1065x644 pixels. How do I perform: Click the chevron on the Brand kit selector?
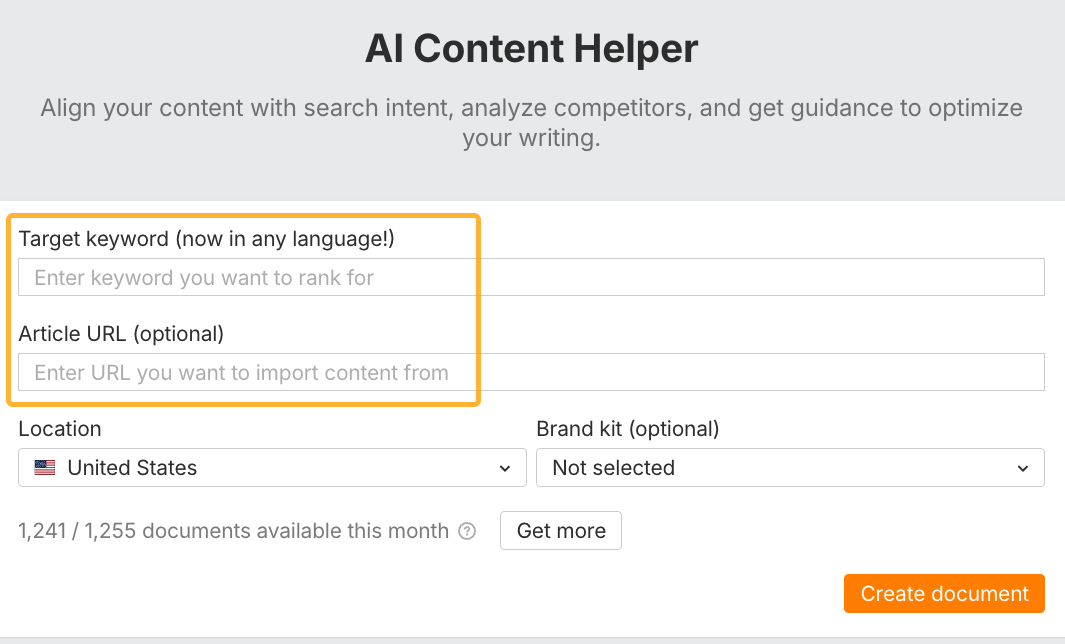coord(1023,467)
